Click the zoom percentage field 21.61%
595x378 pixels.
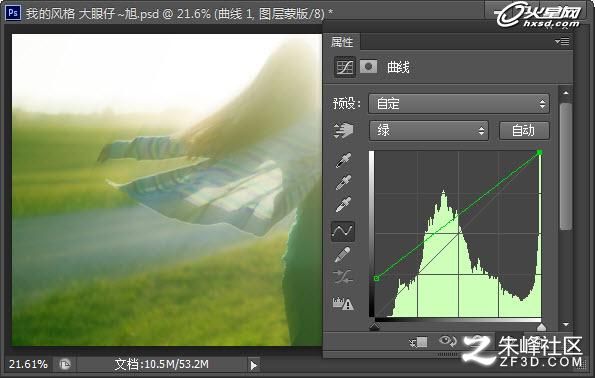pyautogui.click(x=28, y=364)
